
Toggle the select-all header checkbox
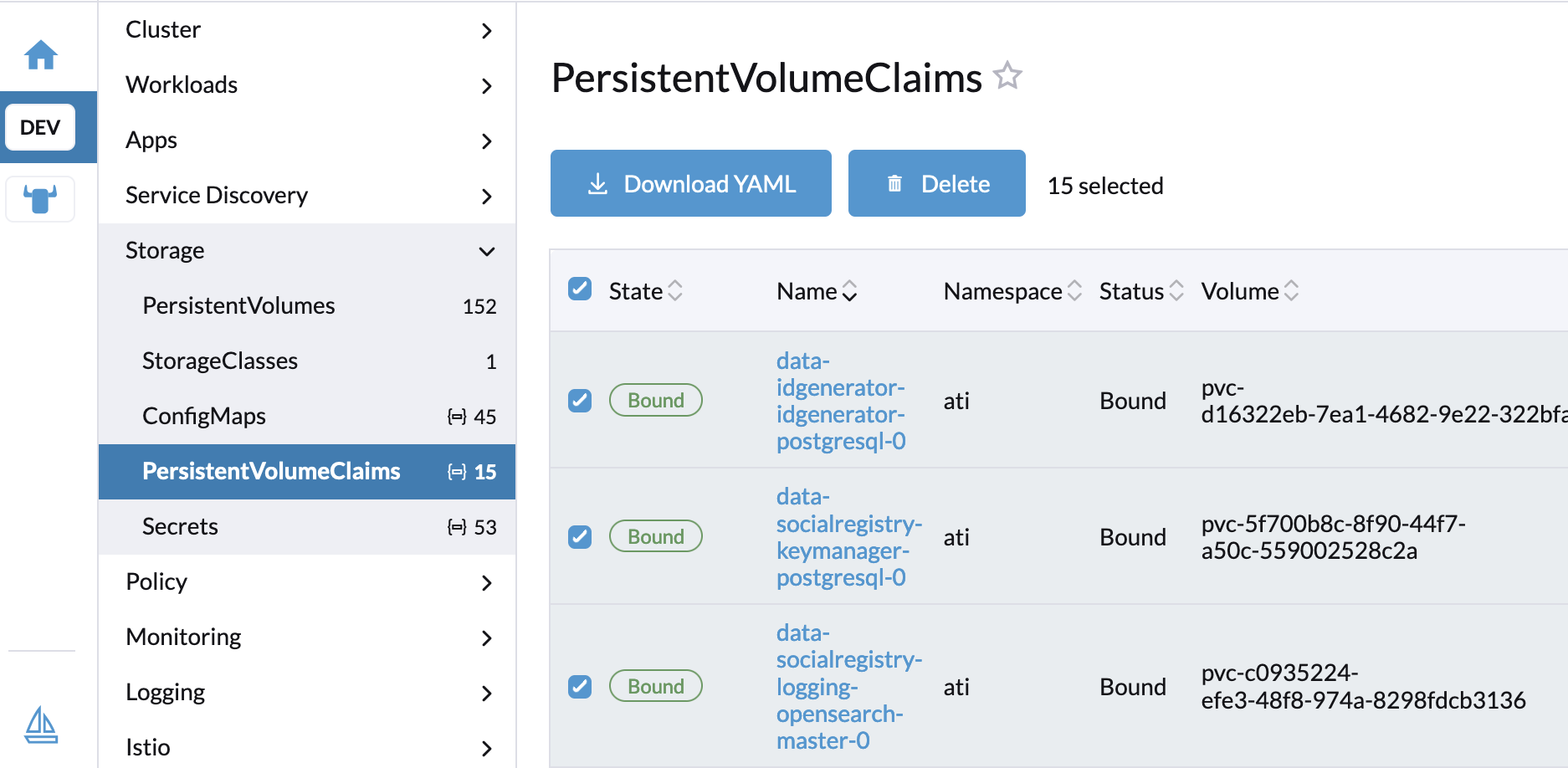click(x=580, y=289)
